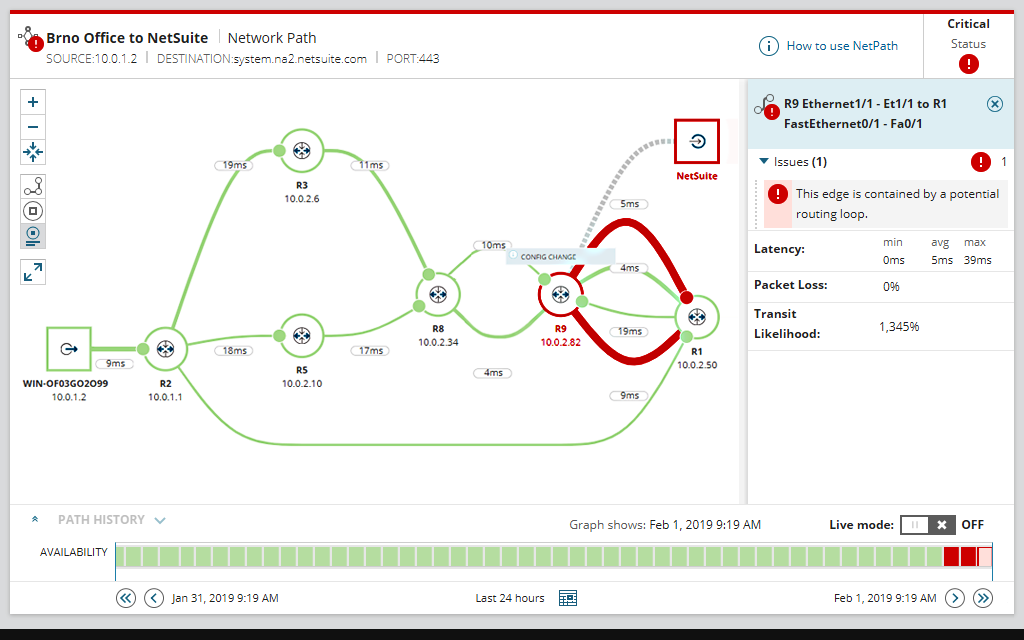This screenshot has height=640, width=1024.
Task: Select the topology connections view icon
Action: pos(33,186)
